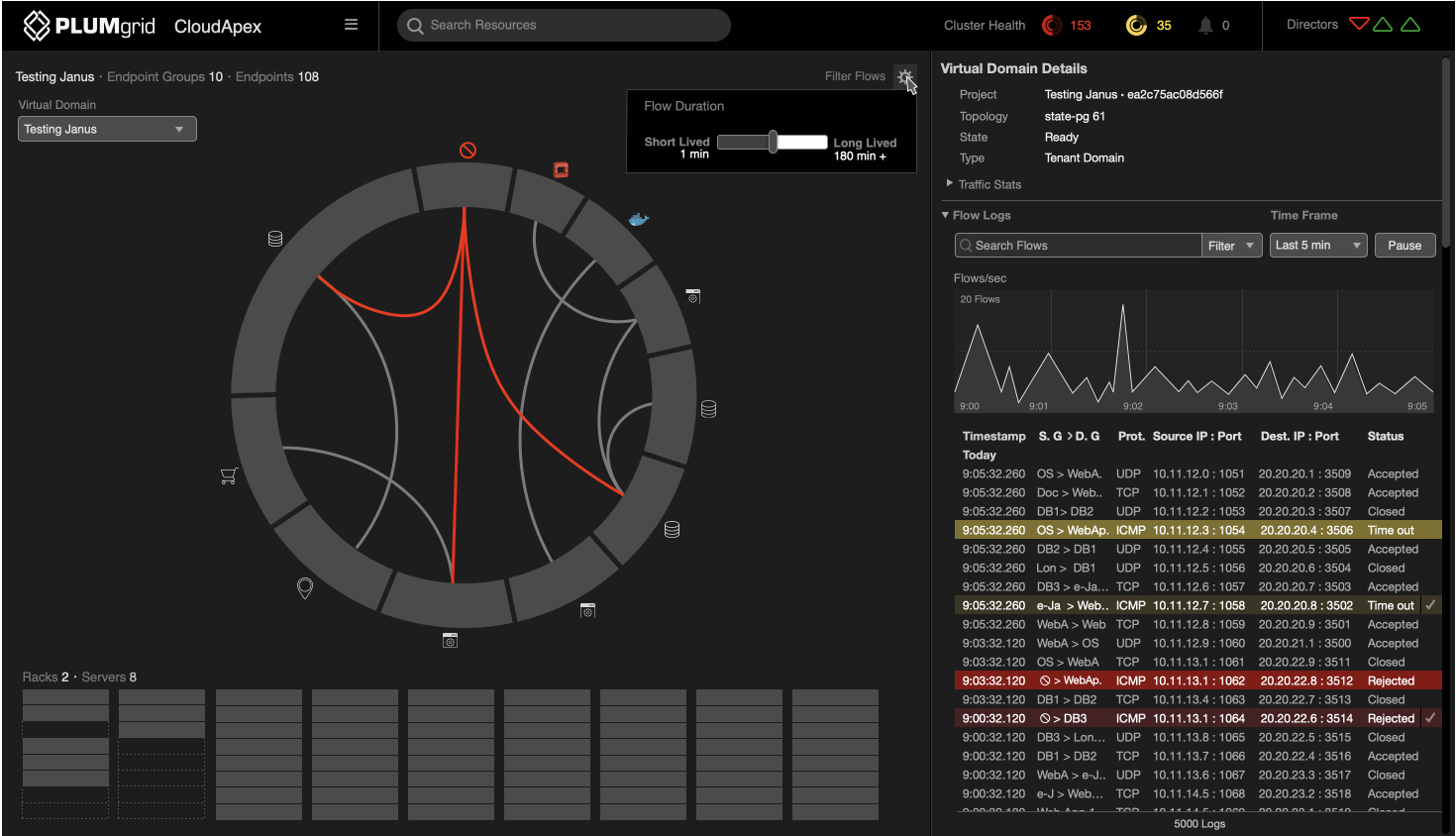
Task: Click the red down-triangle Director status
Action: (1359, 25)
